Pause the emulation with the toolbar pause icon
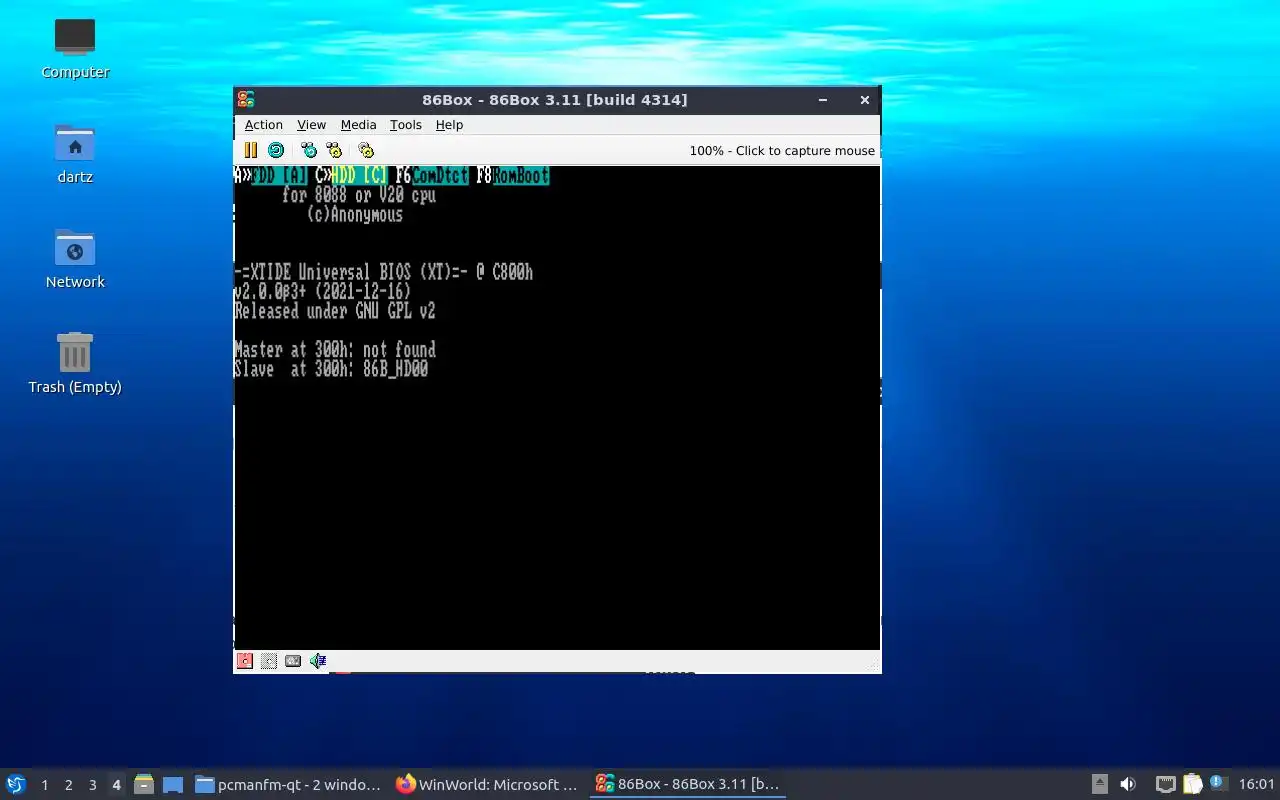 pyautogui.click(x=251, y=150)
